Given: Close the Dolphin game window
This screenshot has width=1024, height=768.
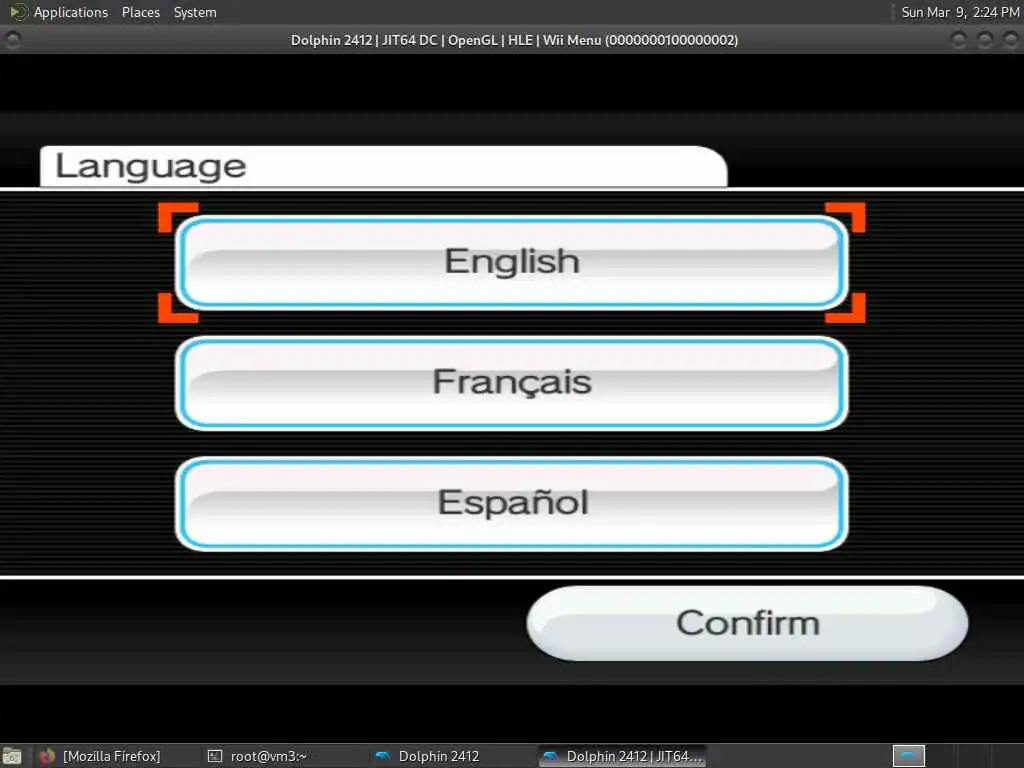Looking at the screenshot, I should 1010,40.
